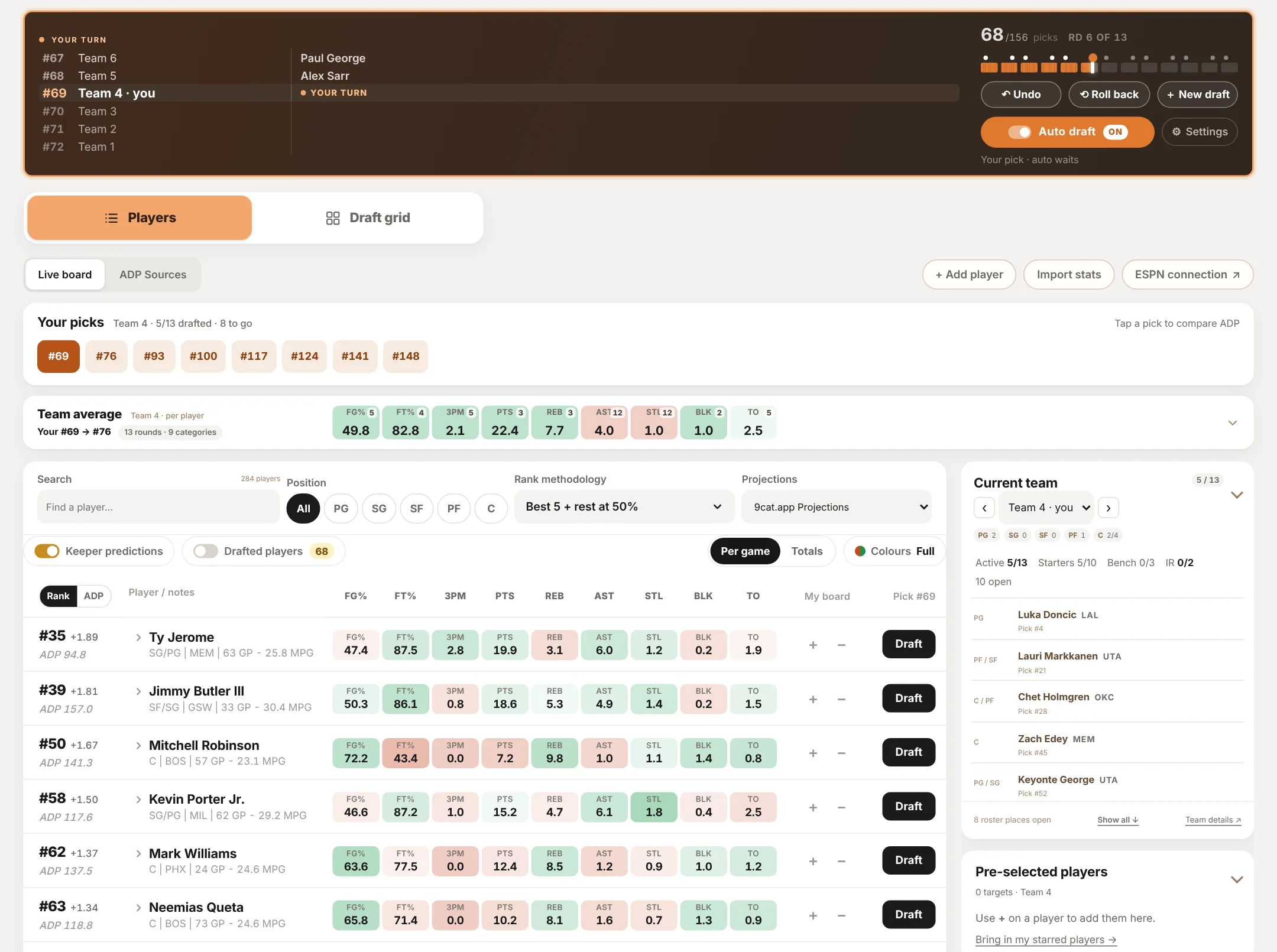The image size is (1277, 952).
Task: Select Totals stats mode
Action: point(806,551)
